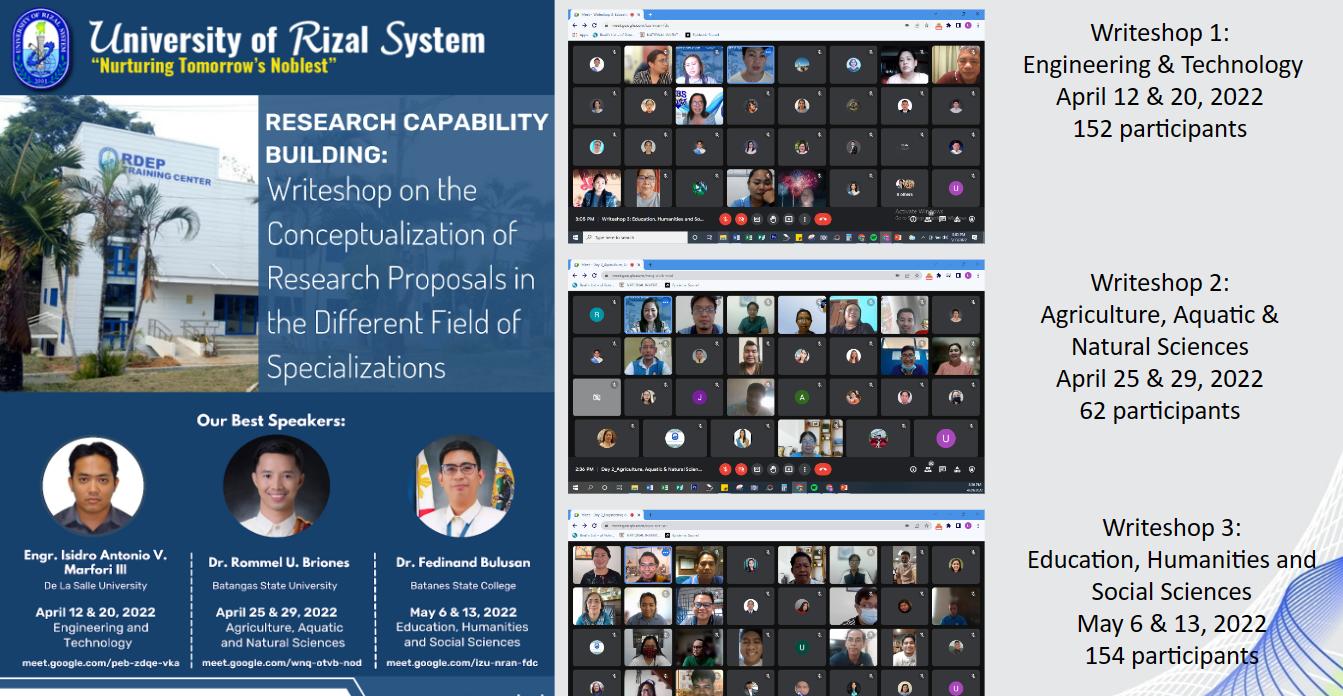Click address bar in Writeshop 3 Chrome window
The image size is (1343, 696).
point(767,25)
